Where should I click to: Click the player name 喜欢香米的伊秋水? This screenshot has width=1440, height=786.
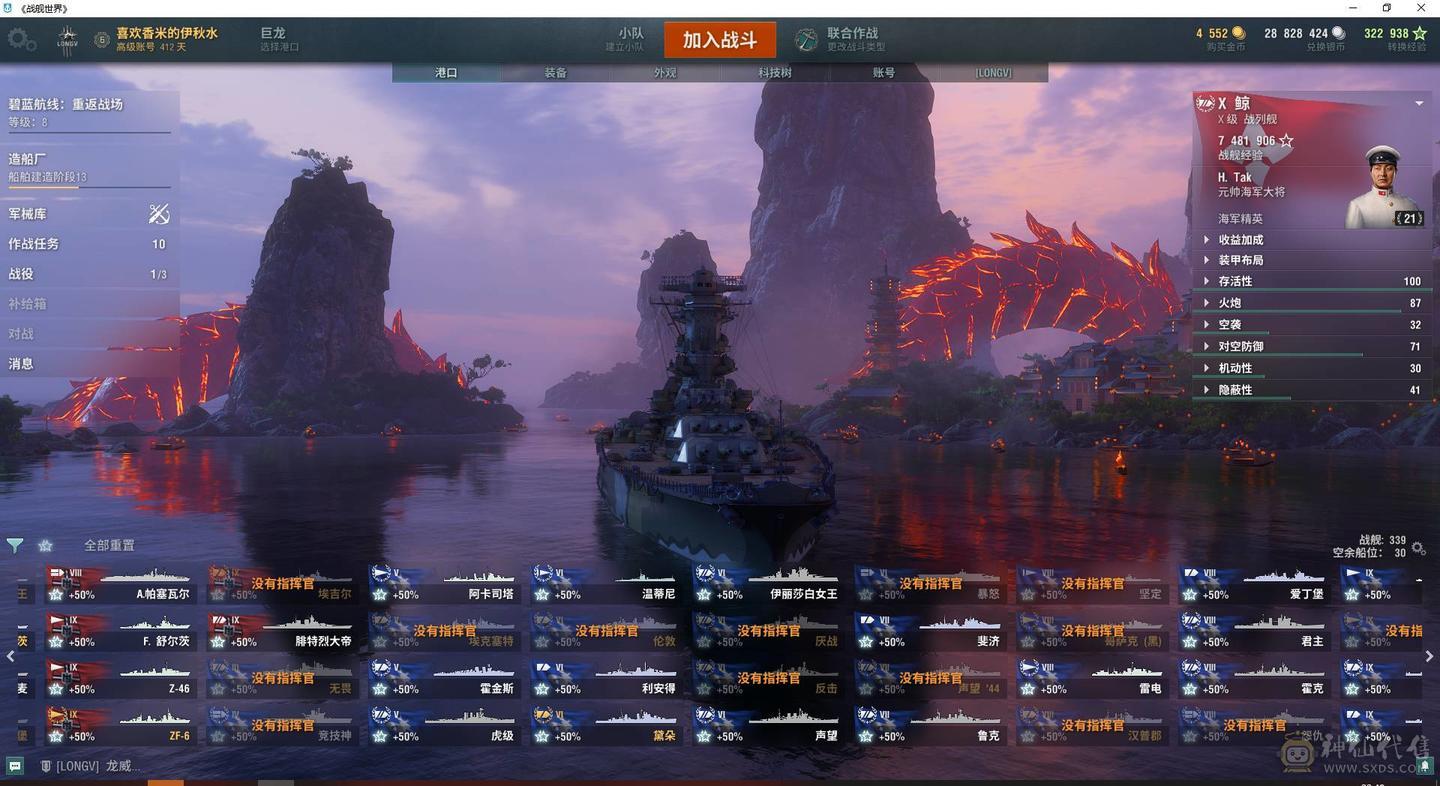[166, 33]
